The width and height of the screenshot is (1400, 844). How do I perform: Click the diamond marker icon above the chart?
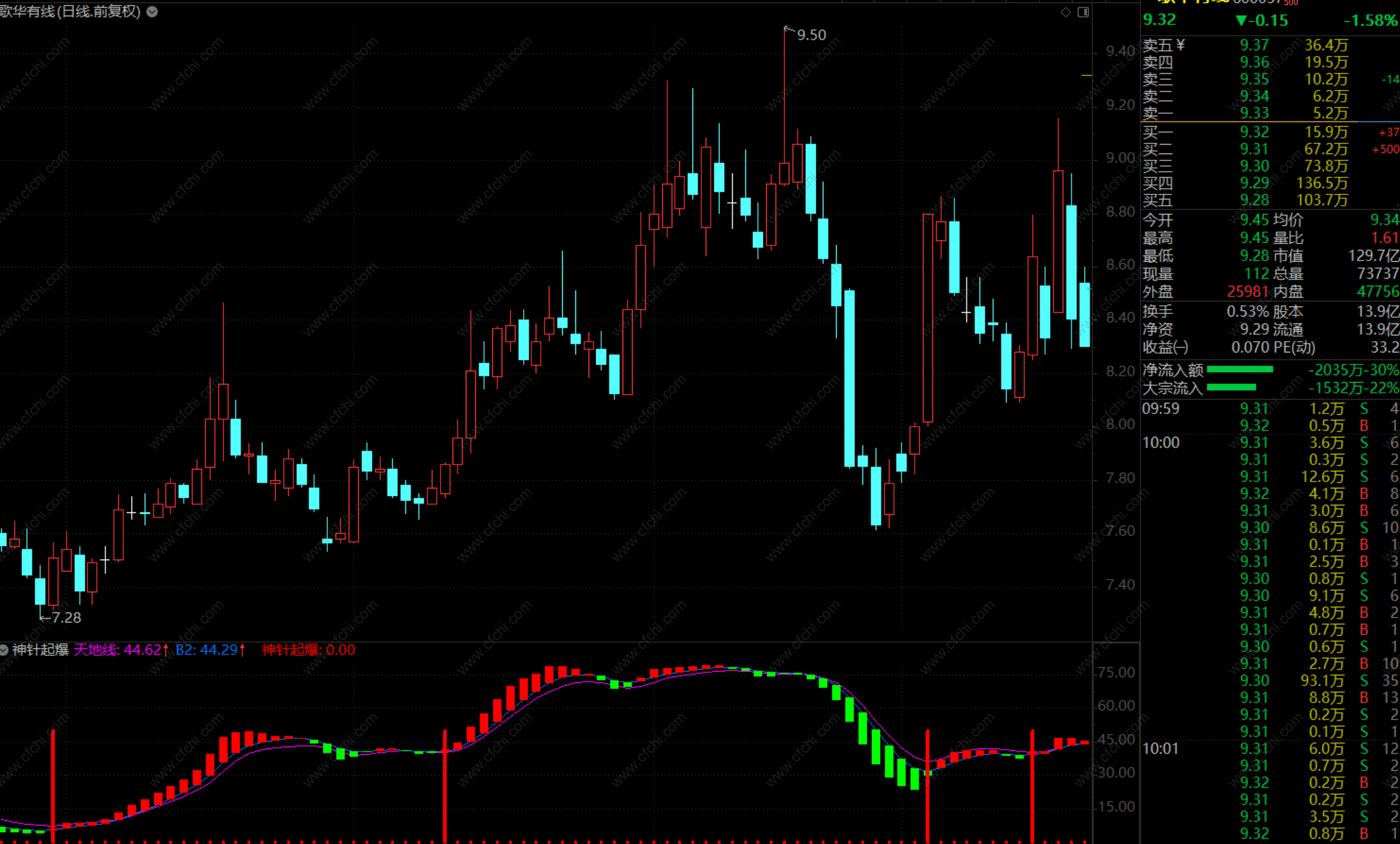[x=1065, y=12]
